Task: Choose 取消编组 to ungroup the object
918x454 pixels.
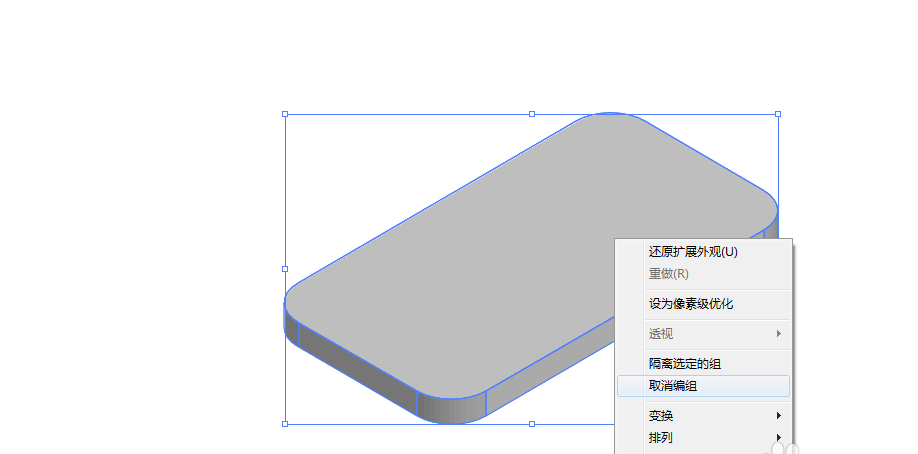Action: pyautogui.click(x=703, y=386)
